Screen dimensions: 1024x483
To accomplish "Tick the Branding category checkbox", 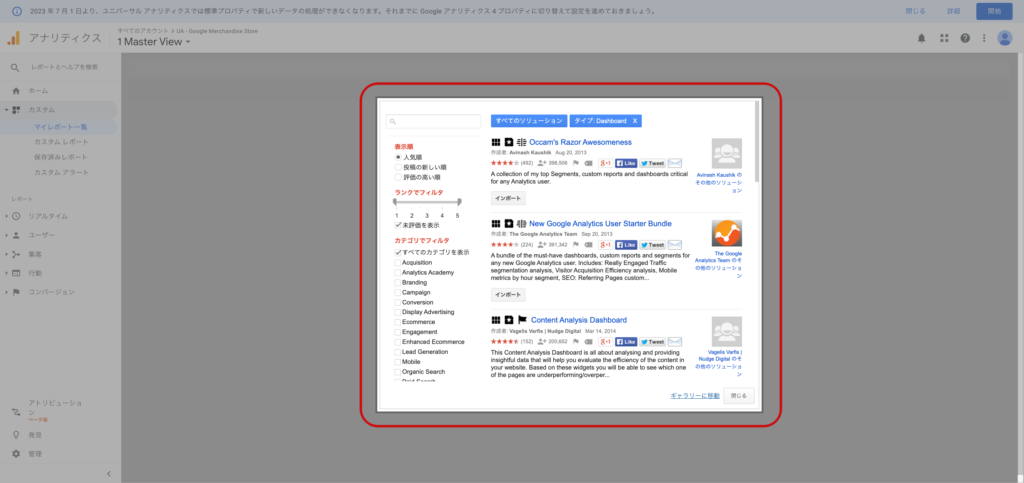I will (398, 282).
